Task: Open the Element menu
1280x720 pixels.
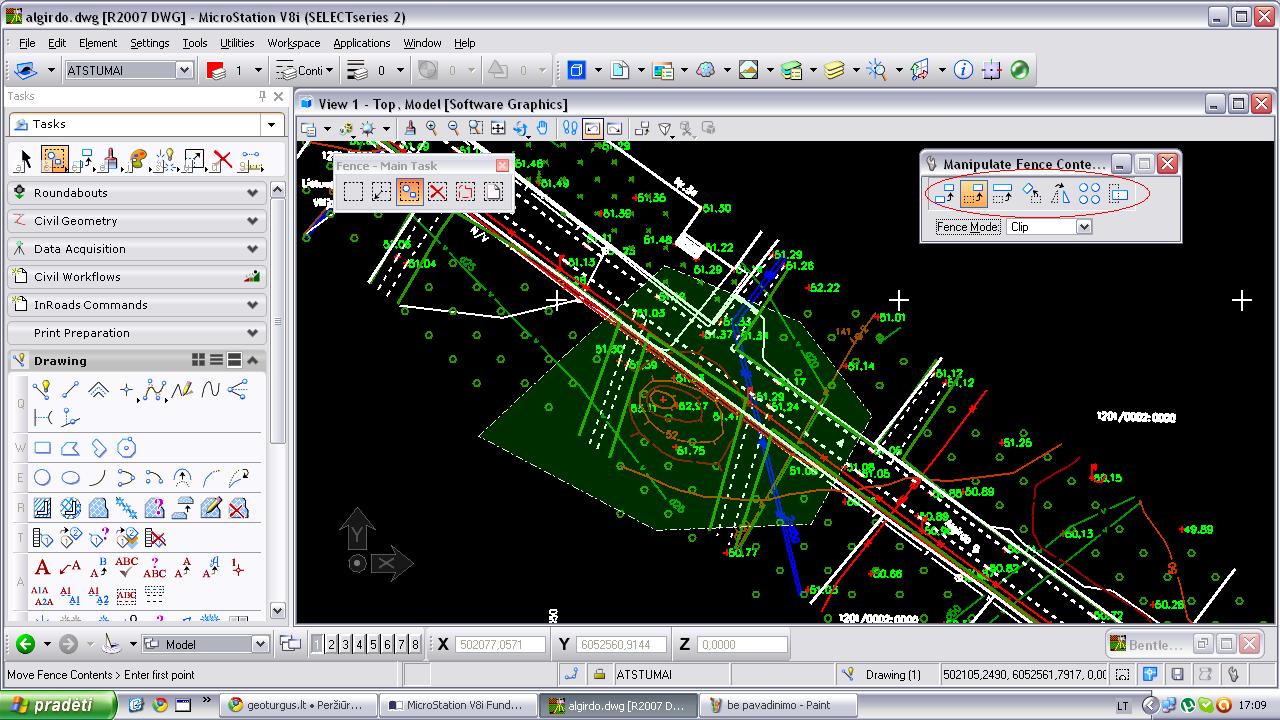Action: [x=98, y=43]
